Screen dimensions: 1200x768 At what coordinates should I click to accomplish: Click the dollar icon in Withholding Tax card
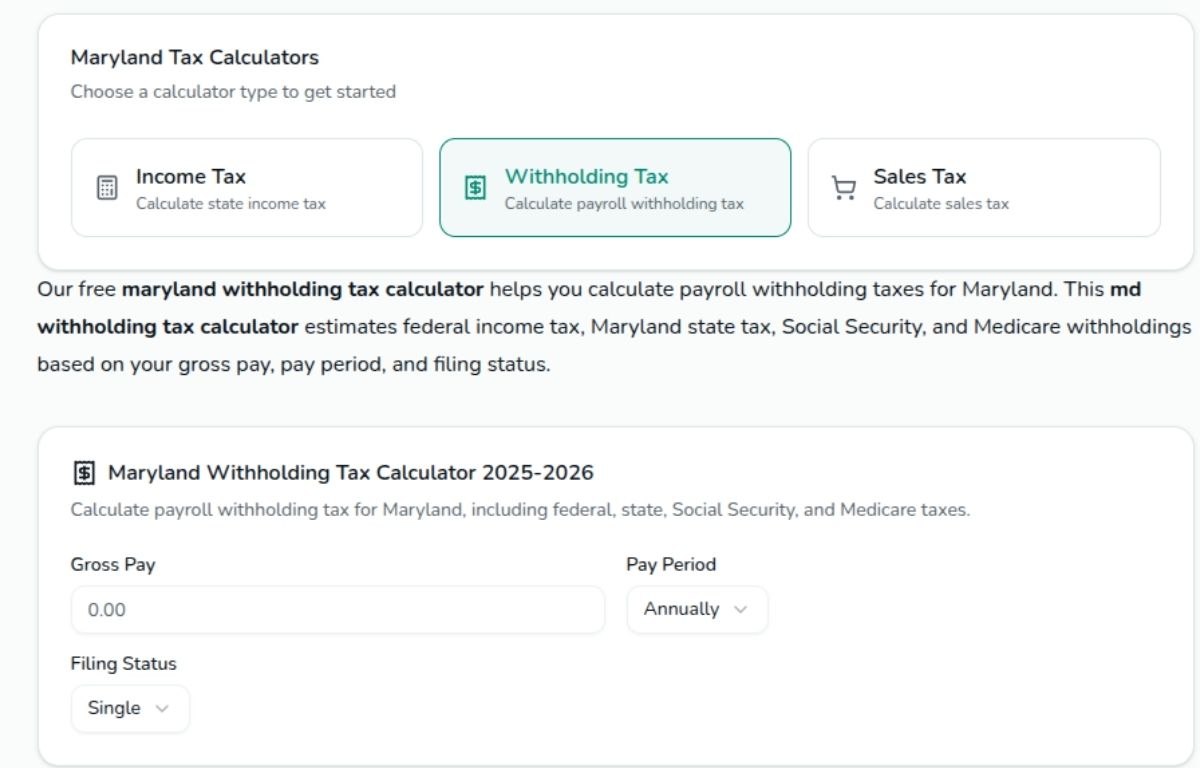click(476, 188)
